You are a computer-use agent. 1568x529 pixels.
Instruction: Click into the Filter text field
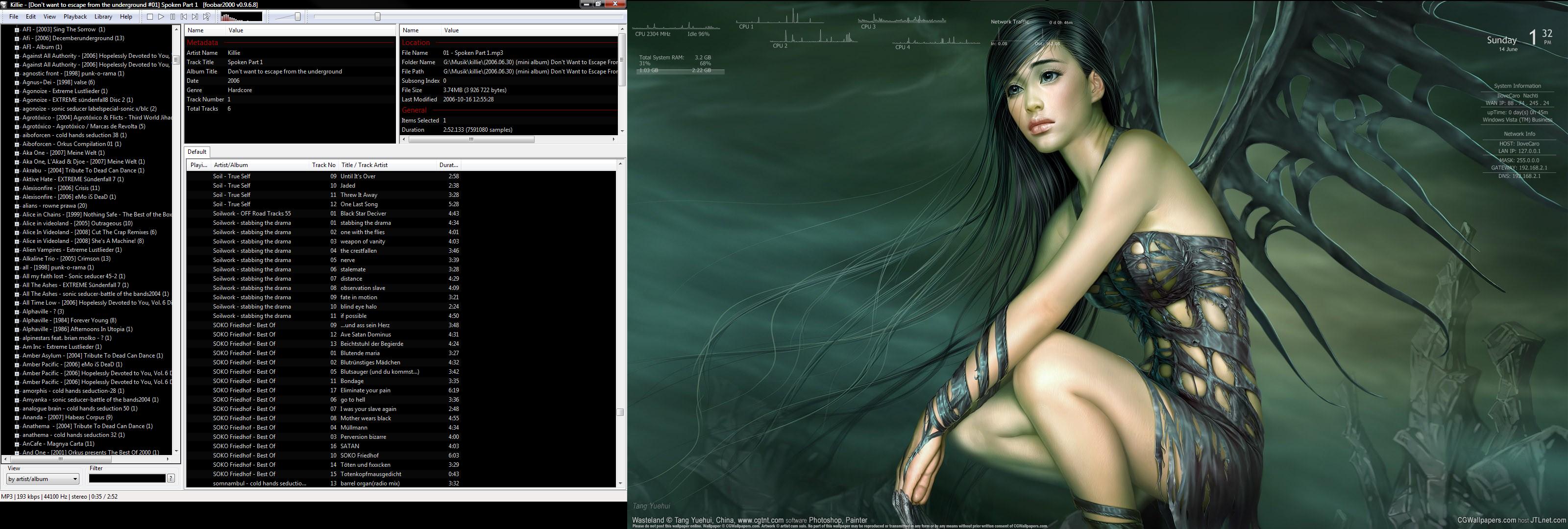127,479
